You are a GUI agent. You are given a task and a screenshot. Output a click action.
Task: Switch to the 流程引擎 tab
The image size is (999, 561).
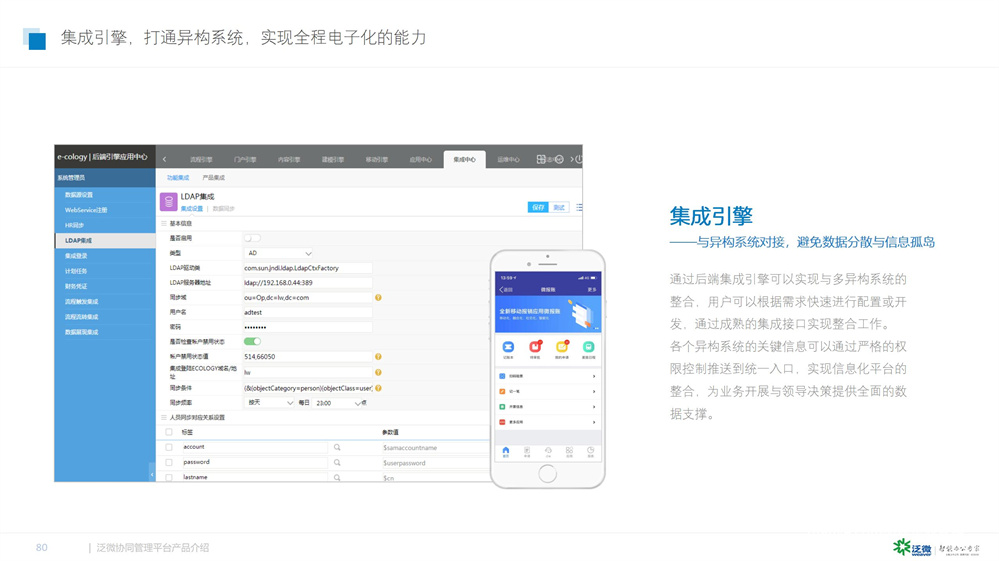(x=201, y=160)
